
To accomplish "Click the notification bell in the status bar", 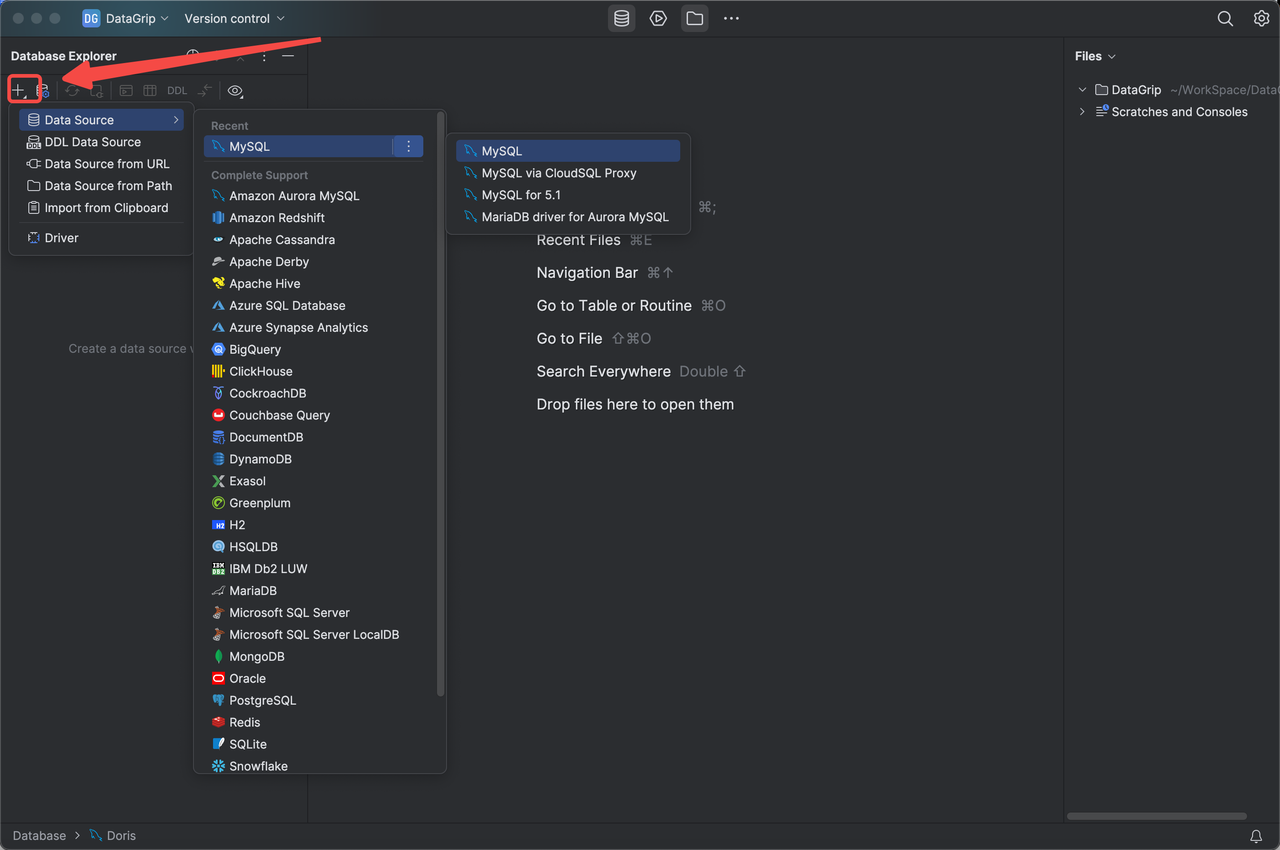I will point(1256,835).
